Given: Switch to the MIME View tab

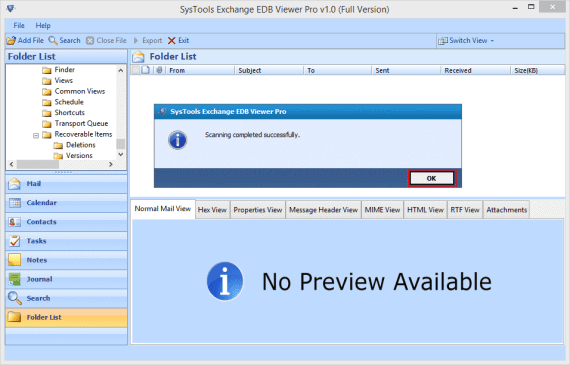Looking at the screenshot, I should pyautogui.click(x=382, y=210).
